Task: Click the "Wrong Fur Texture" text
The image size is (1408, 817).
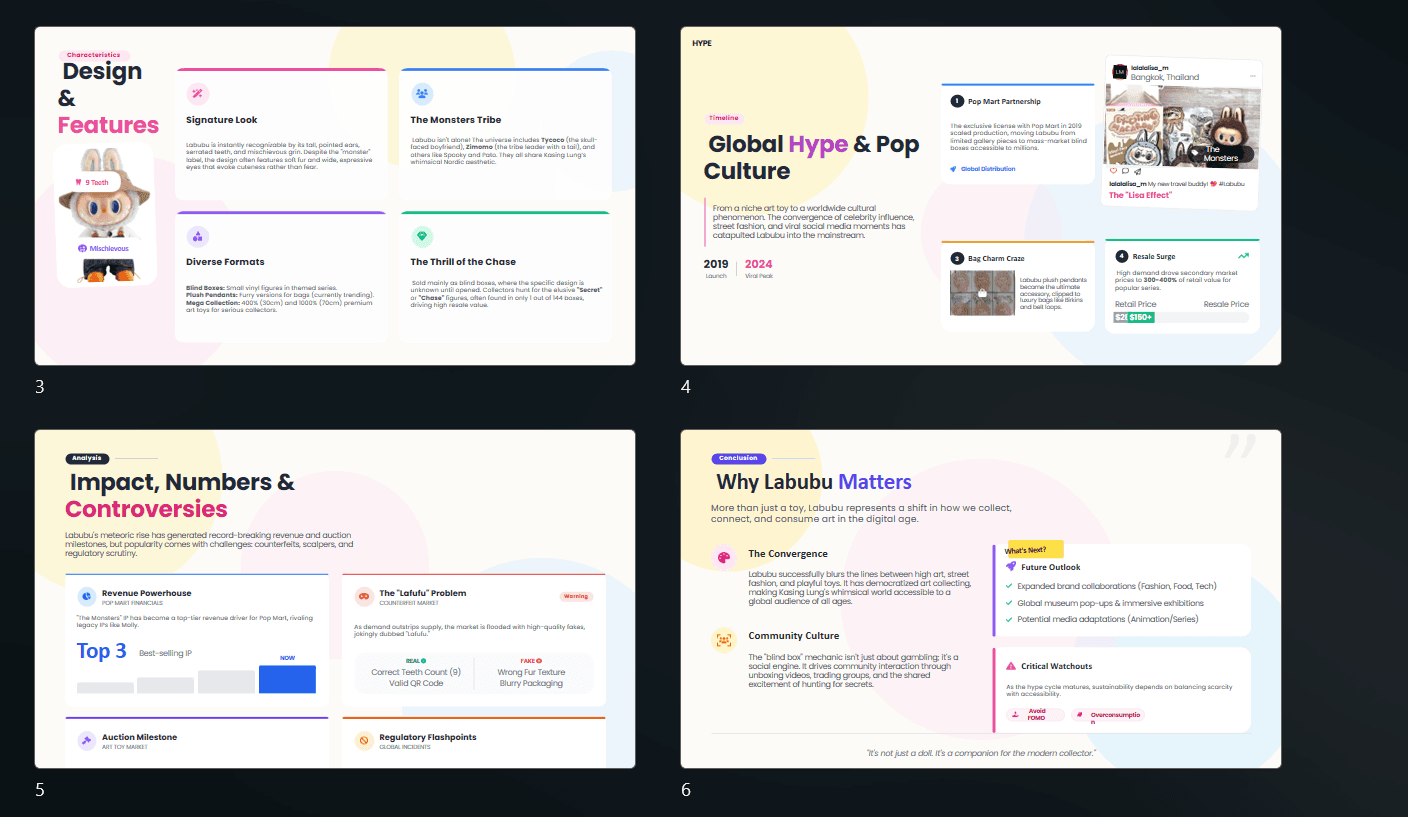Action: 531,672
